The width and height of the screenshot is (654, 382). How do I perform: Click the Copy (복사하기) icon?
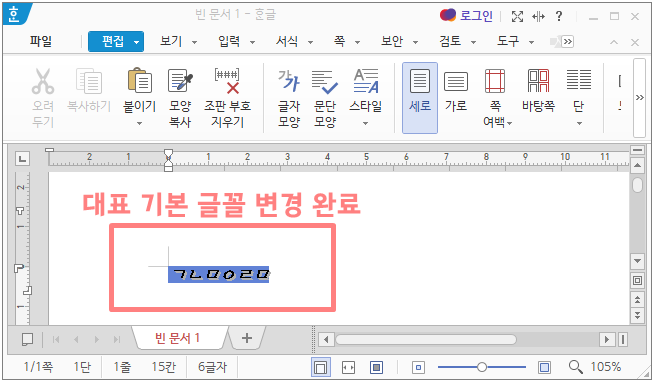[88, 81]
